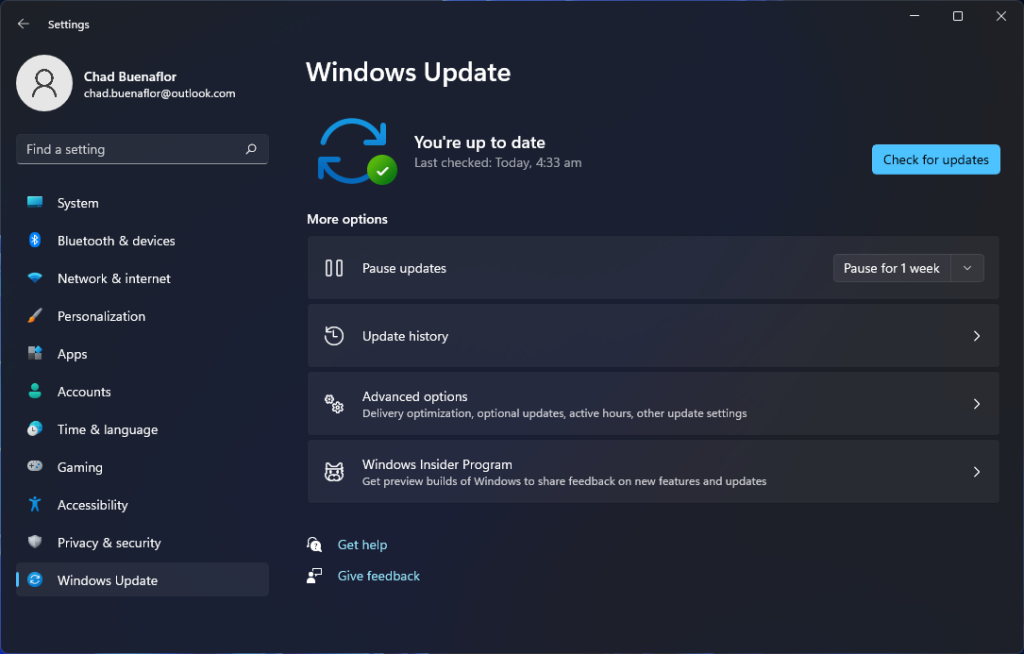The image size is (1024, 654).
Task: Click Pause for 1 week button
Action: tap(891, 268)
